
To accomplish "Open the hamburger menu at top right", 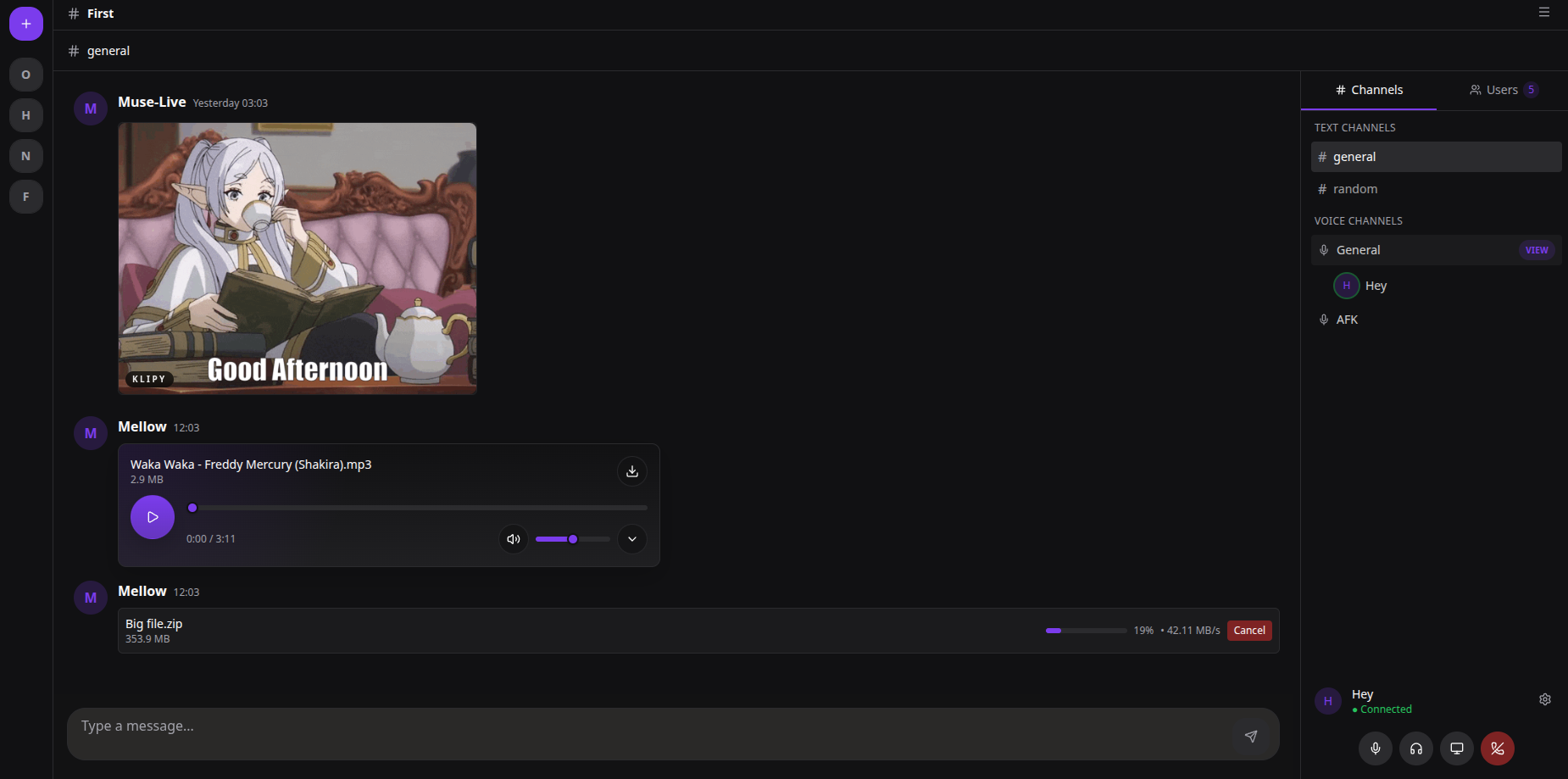I will (x=1543, y=13).
